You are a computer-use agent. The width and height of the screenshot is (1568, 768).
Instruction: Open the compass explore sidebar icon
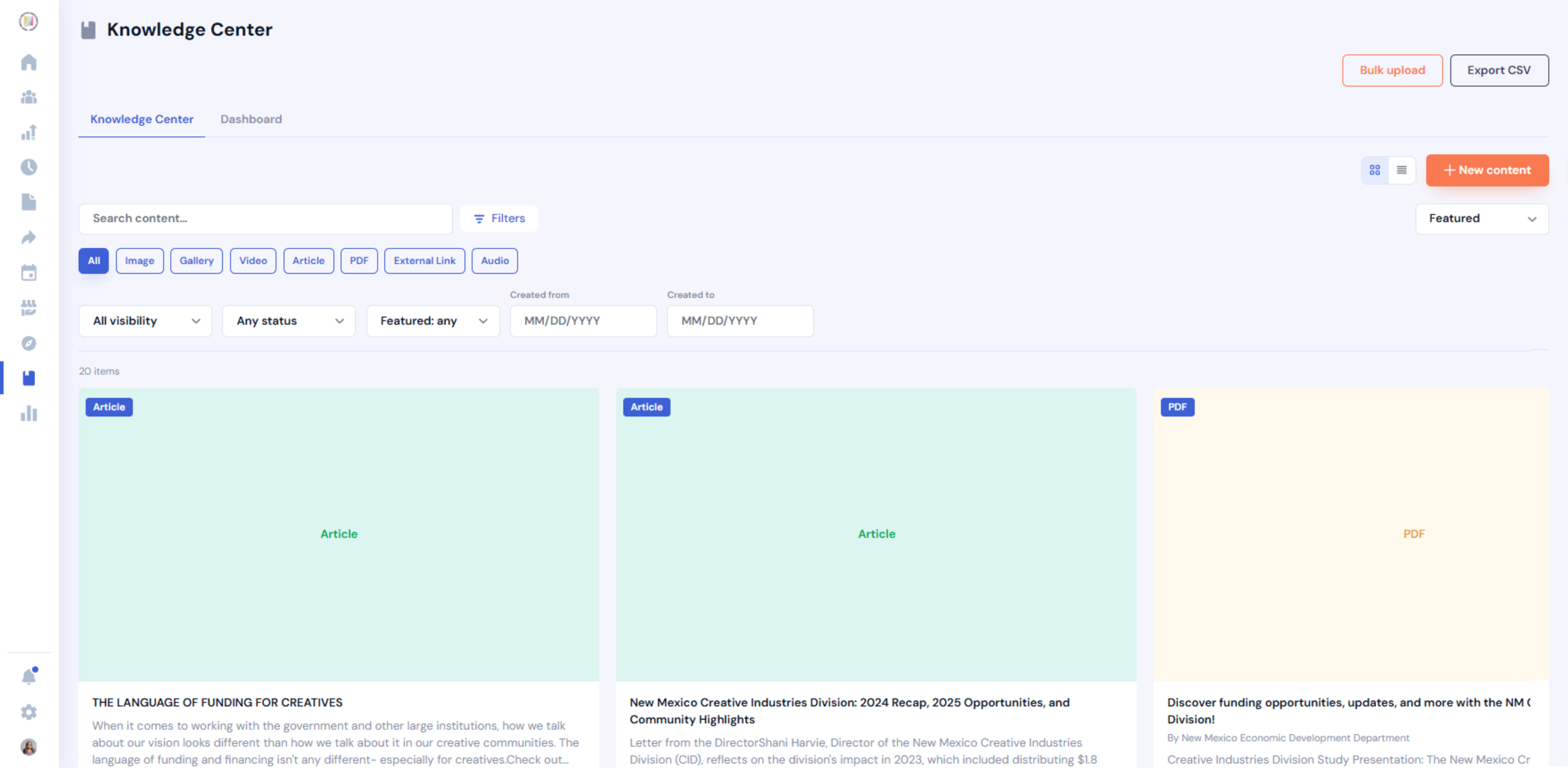click(x=29, y=343)
